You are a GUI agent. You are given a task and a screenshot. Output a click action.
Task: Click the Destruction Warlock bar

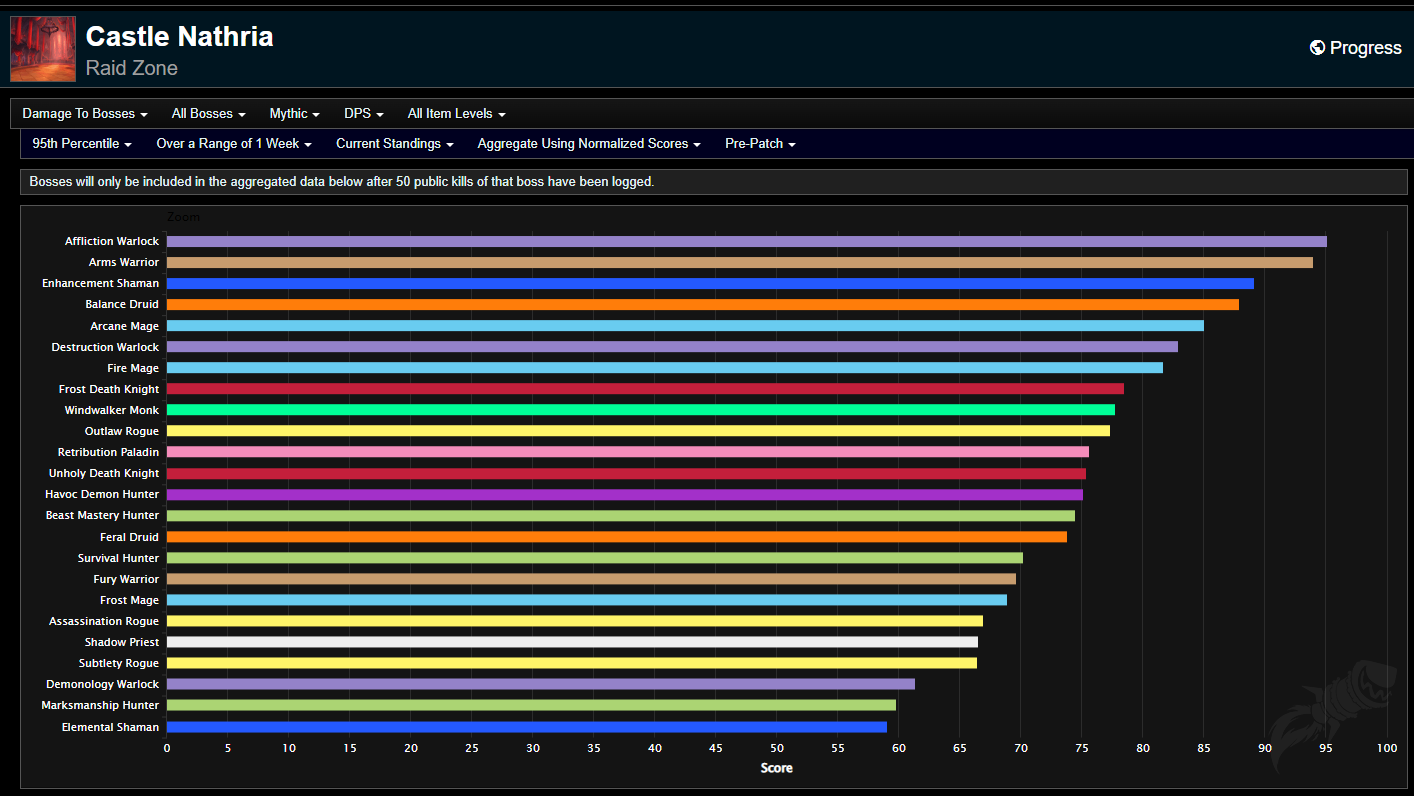(672, 347)
